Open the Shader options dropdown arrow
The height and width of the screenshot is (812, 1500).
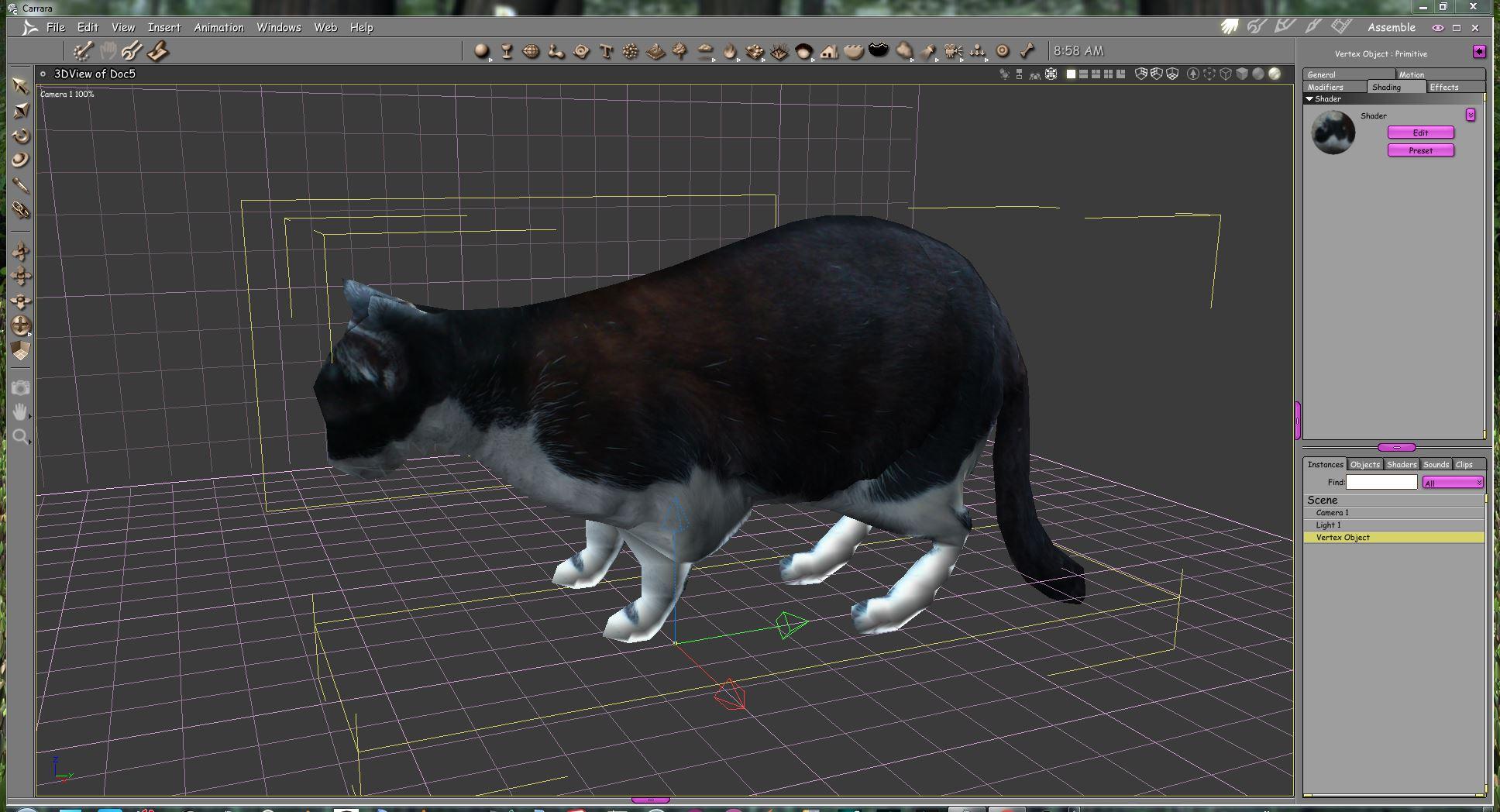1471,115
